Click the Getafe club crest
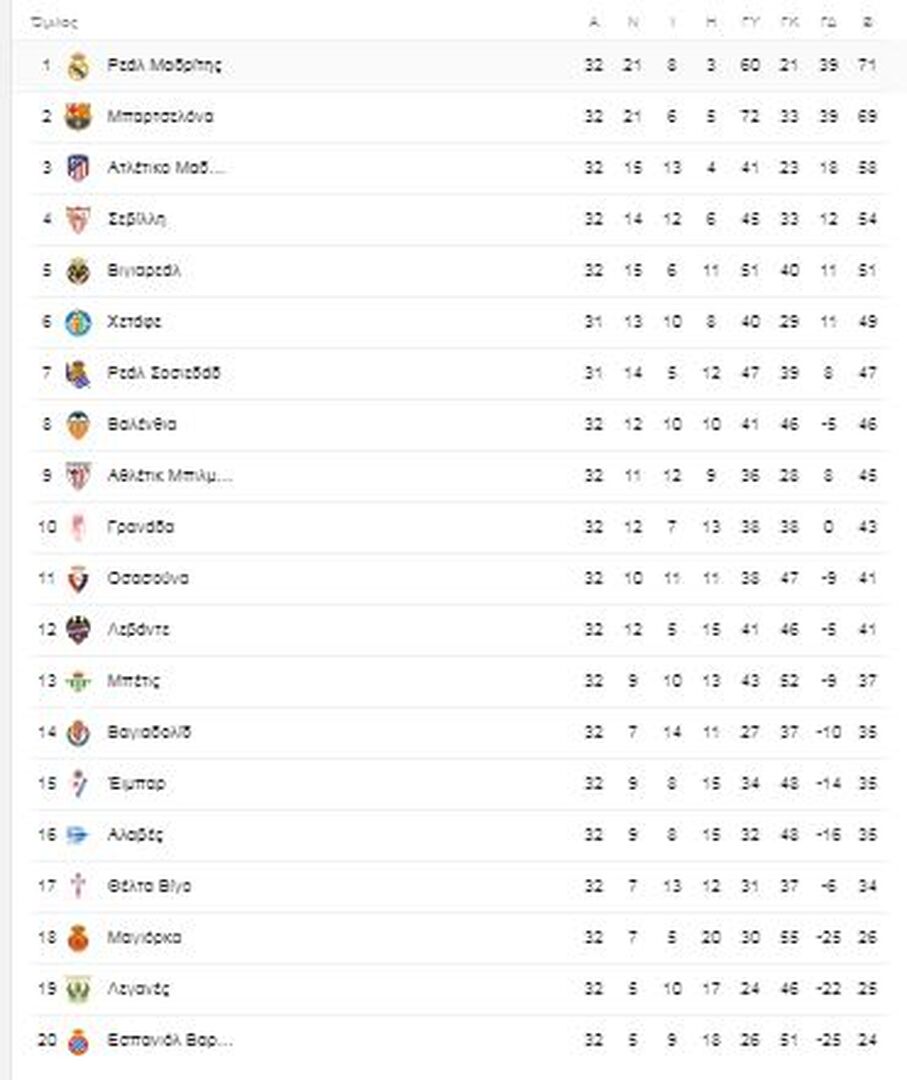Image resolution: width=907 pixels, height=1080 pixels. click(x=78, y=322)
